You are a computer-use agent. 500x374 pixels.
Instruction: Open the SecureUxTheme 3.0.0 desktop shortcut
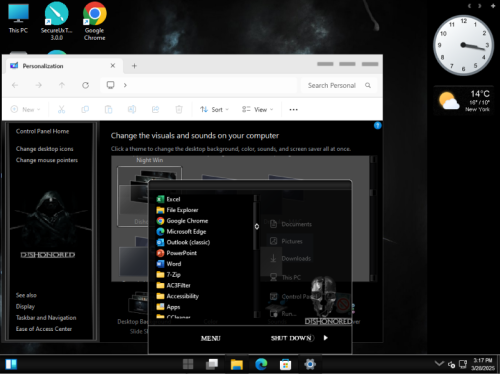point(56,21)
